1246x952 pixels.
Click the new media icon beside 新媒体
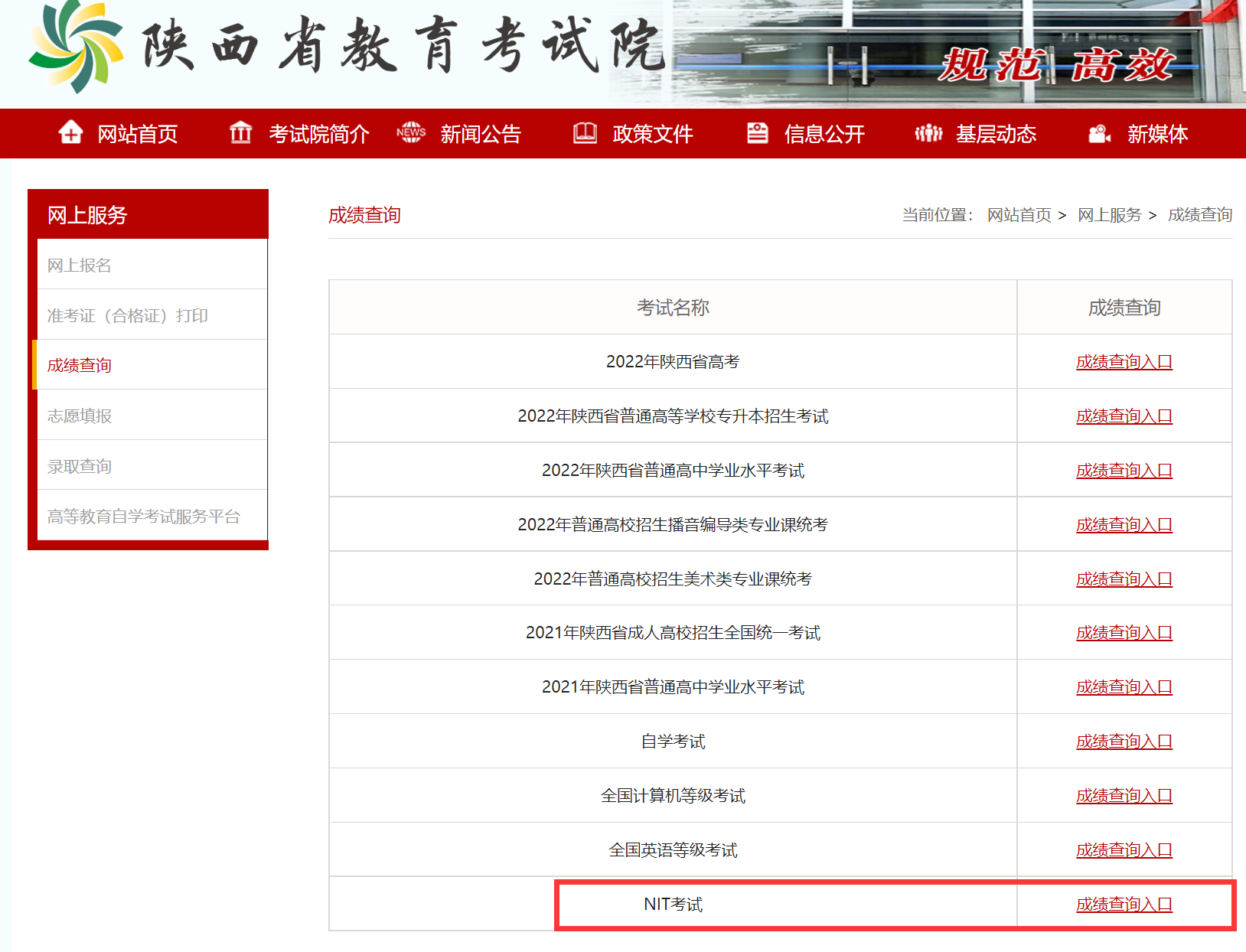pyautogui.click(x=1100, y=134)
